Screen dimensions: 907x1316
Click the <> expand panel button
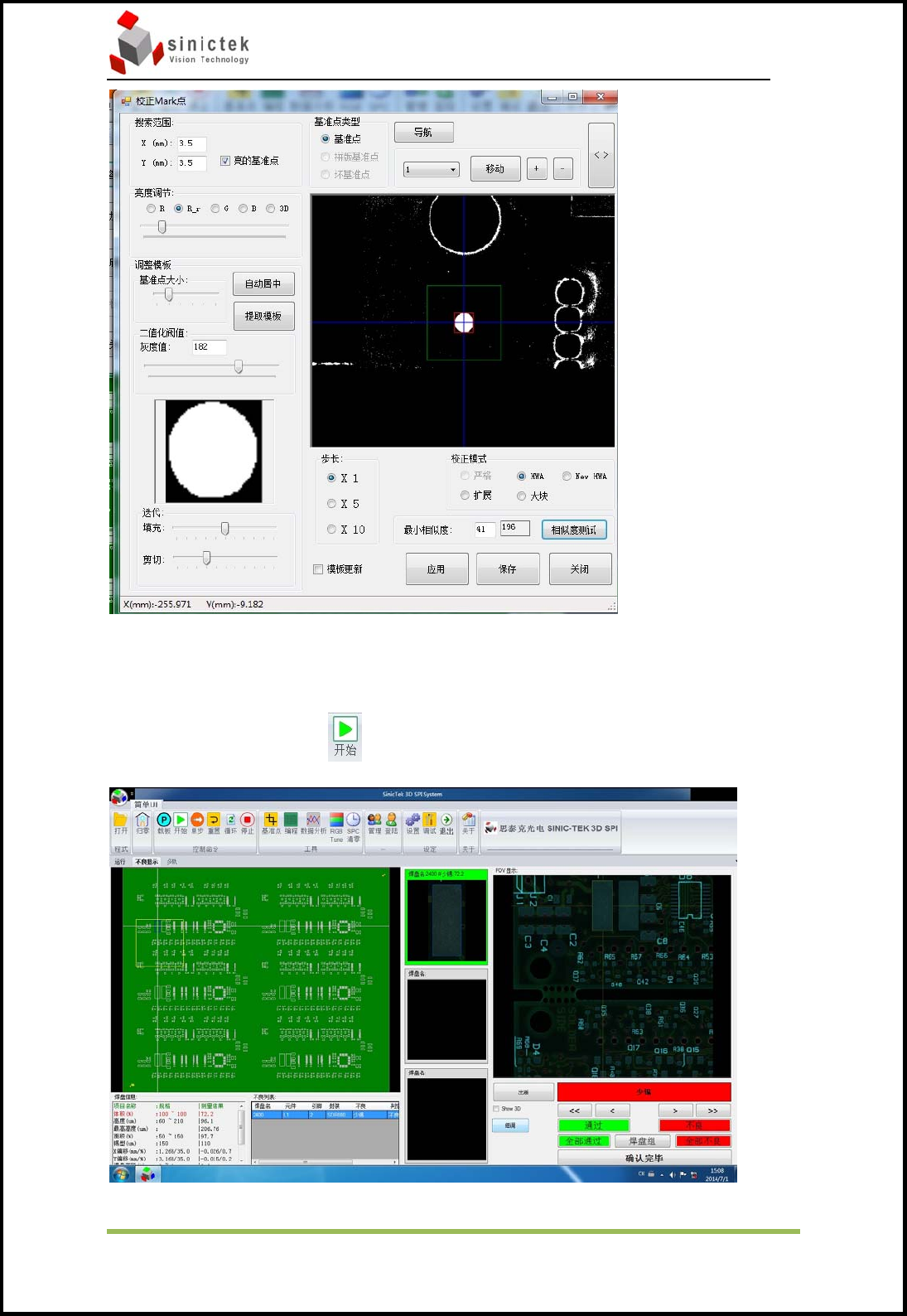pyautogui.click(x=601, y=155)
